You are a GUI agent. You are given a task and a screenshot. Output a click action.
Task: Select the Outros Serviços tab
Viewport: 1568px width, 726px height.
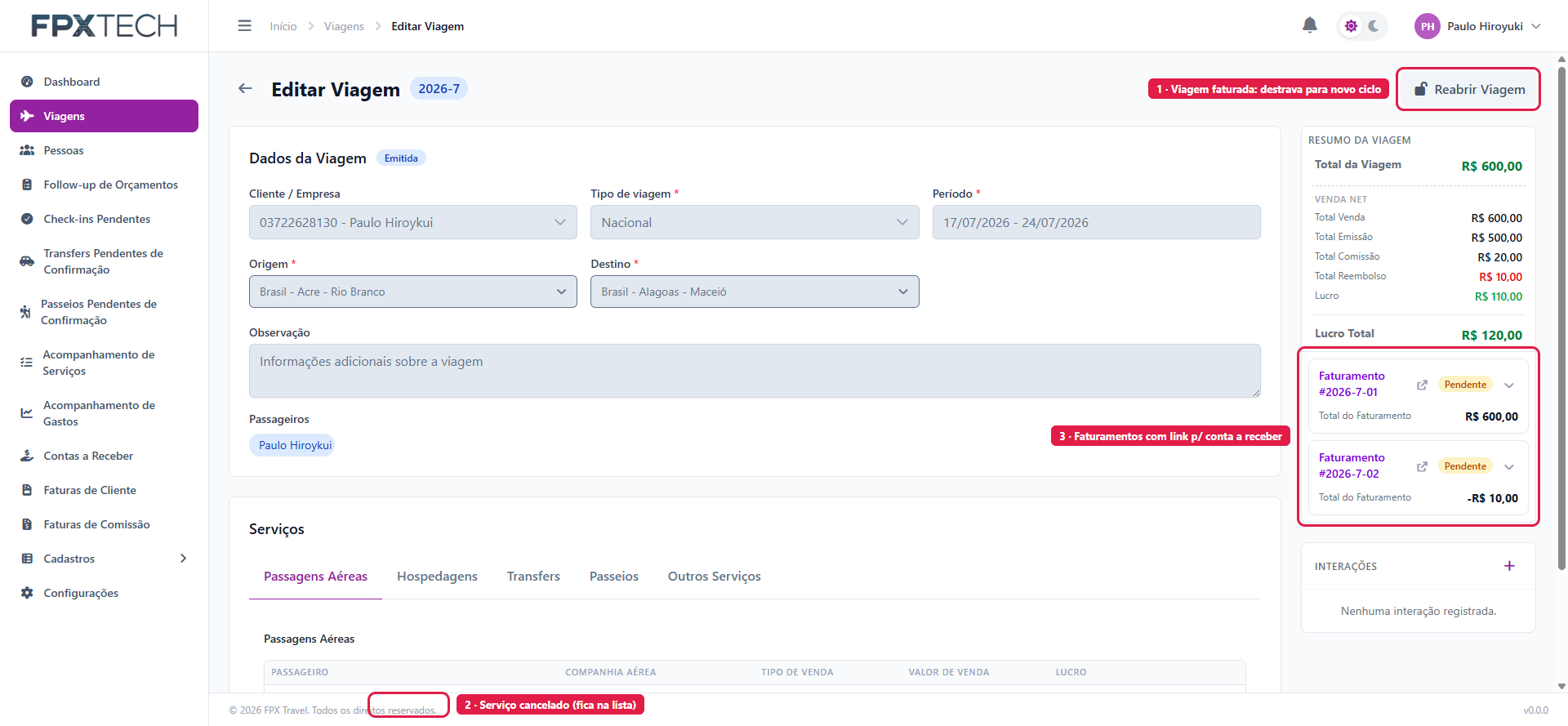(x=715, y=577)
